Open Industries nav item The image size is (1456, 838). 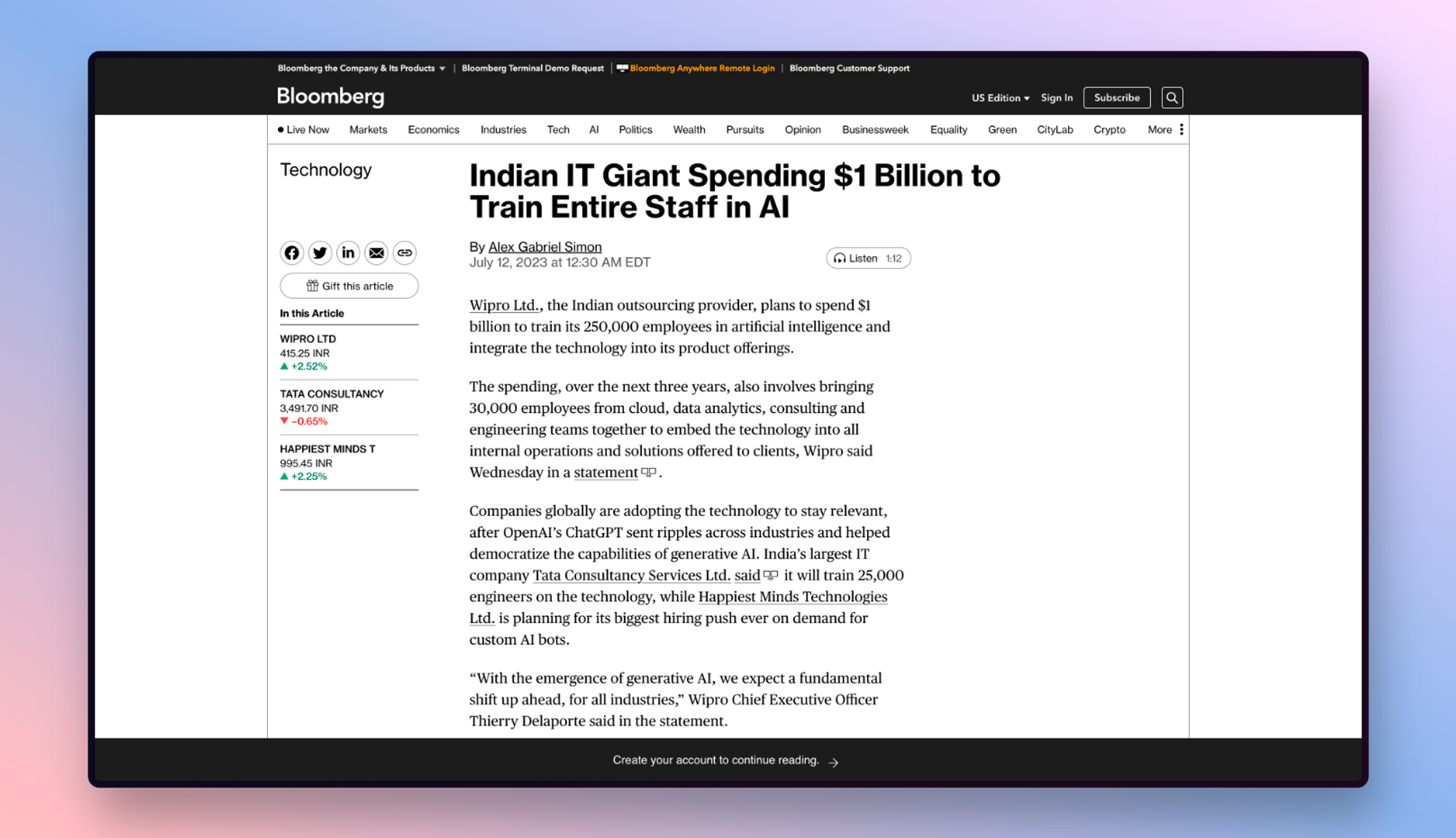(x=503, y=130)
